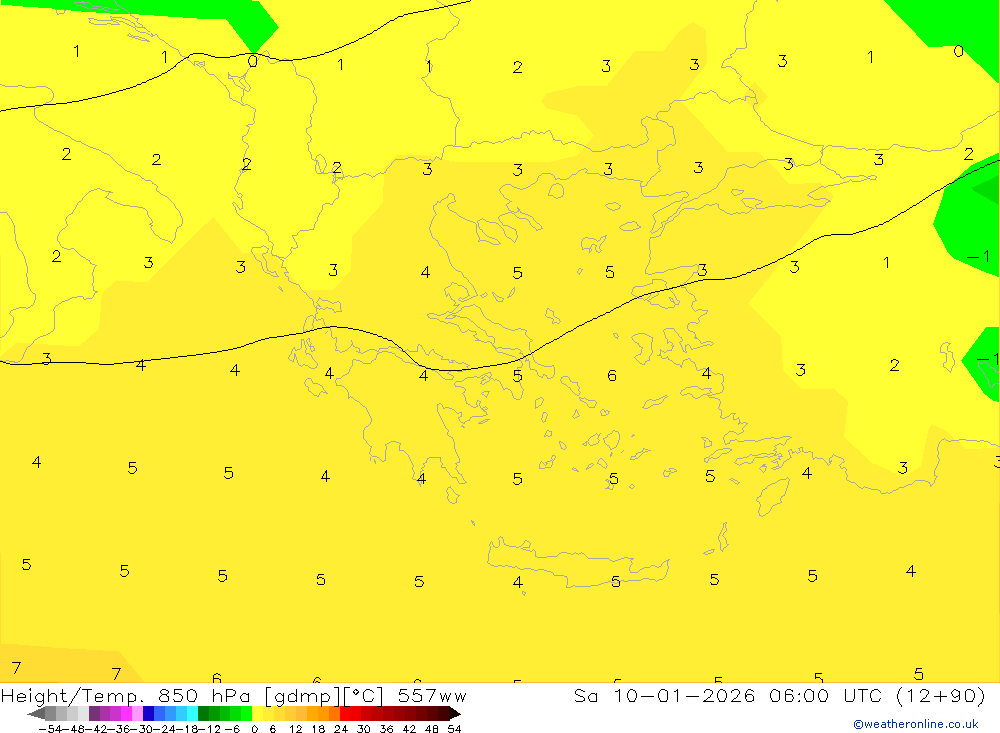Viewport: 1000px width, 733px height.
Task: Select the light pink legend swatch near -30
Action: point(137,714)
